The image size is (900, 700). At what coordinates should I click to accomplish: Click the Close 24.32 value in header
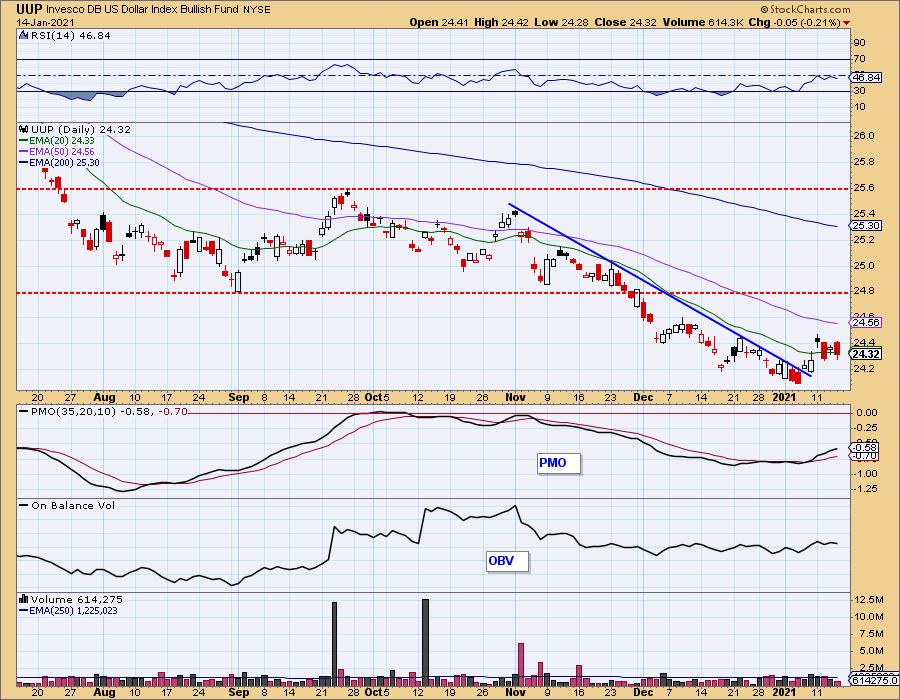pos(626,22)
